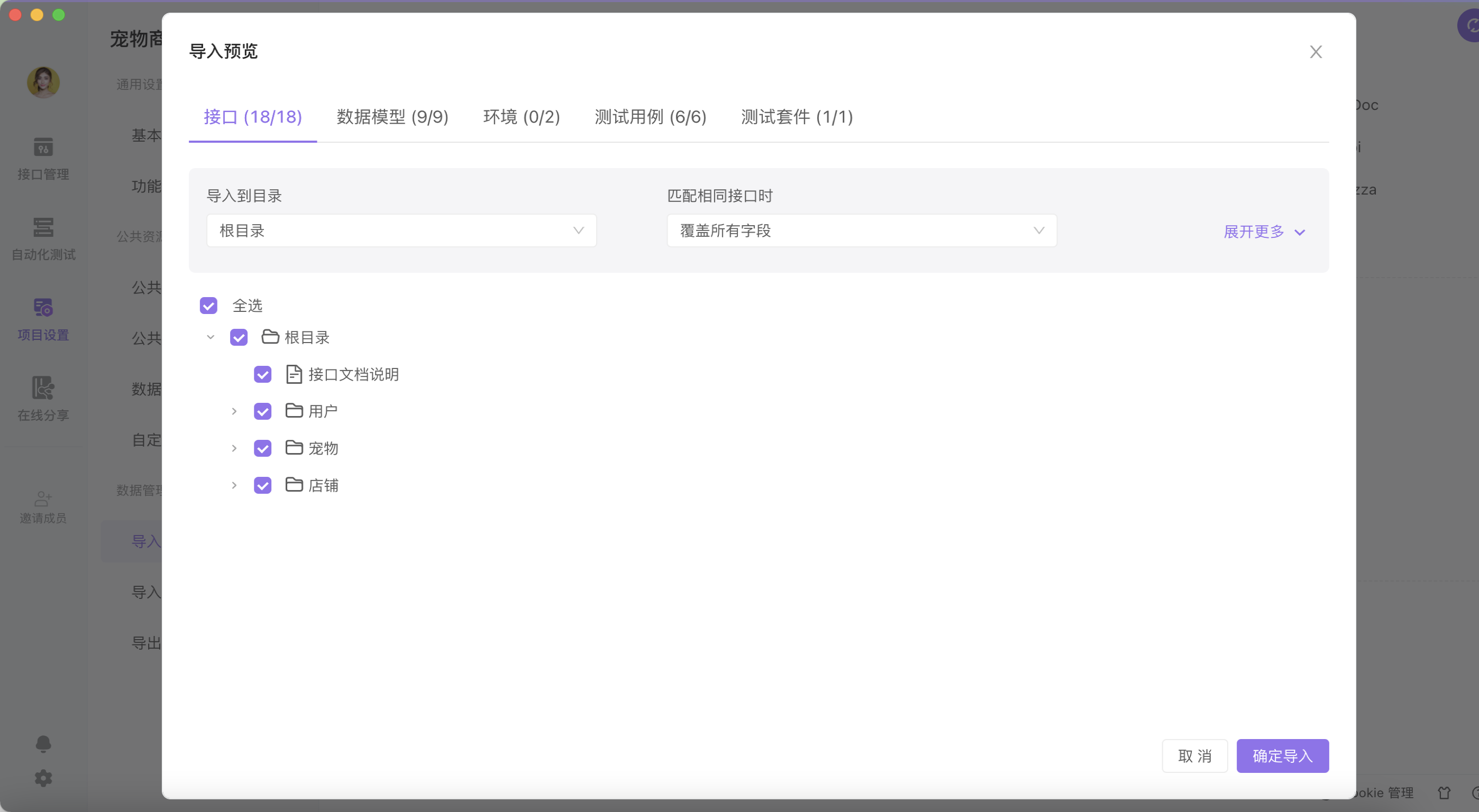Switch to the 数据模型 (9/9) tab
The width and height of the screenshot is (1479, 812).
(x=392, y=117)
